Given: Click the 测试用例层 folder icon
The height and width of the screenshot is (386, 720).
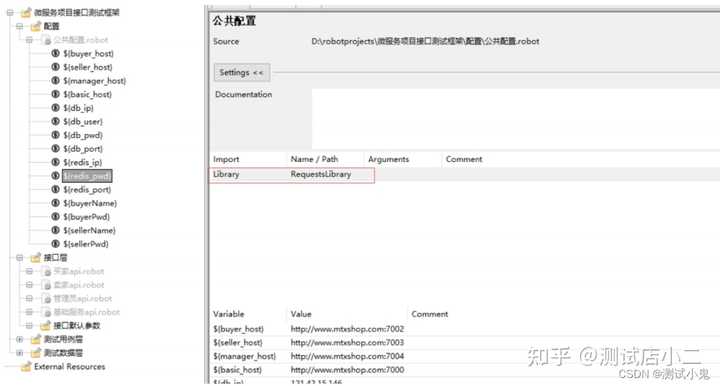Looking at the screenshot, I should pyautogui.click(x=36, y=339).
